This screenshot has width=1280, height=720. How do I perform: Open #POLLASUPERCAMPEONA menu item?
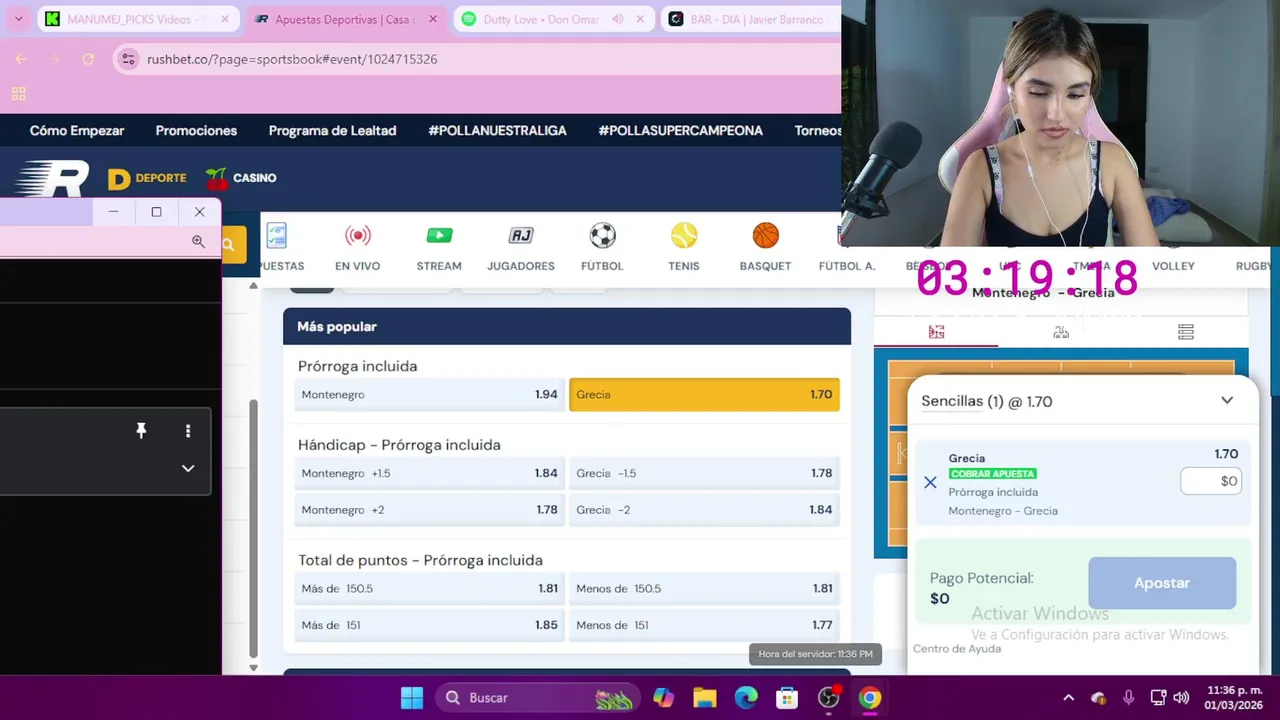click(x=680, y=131)
